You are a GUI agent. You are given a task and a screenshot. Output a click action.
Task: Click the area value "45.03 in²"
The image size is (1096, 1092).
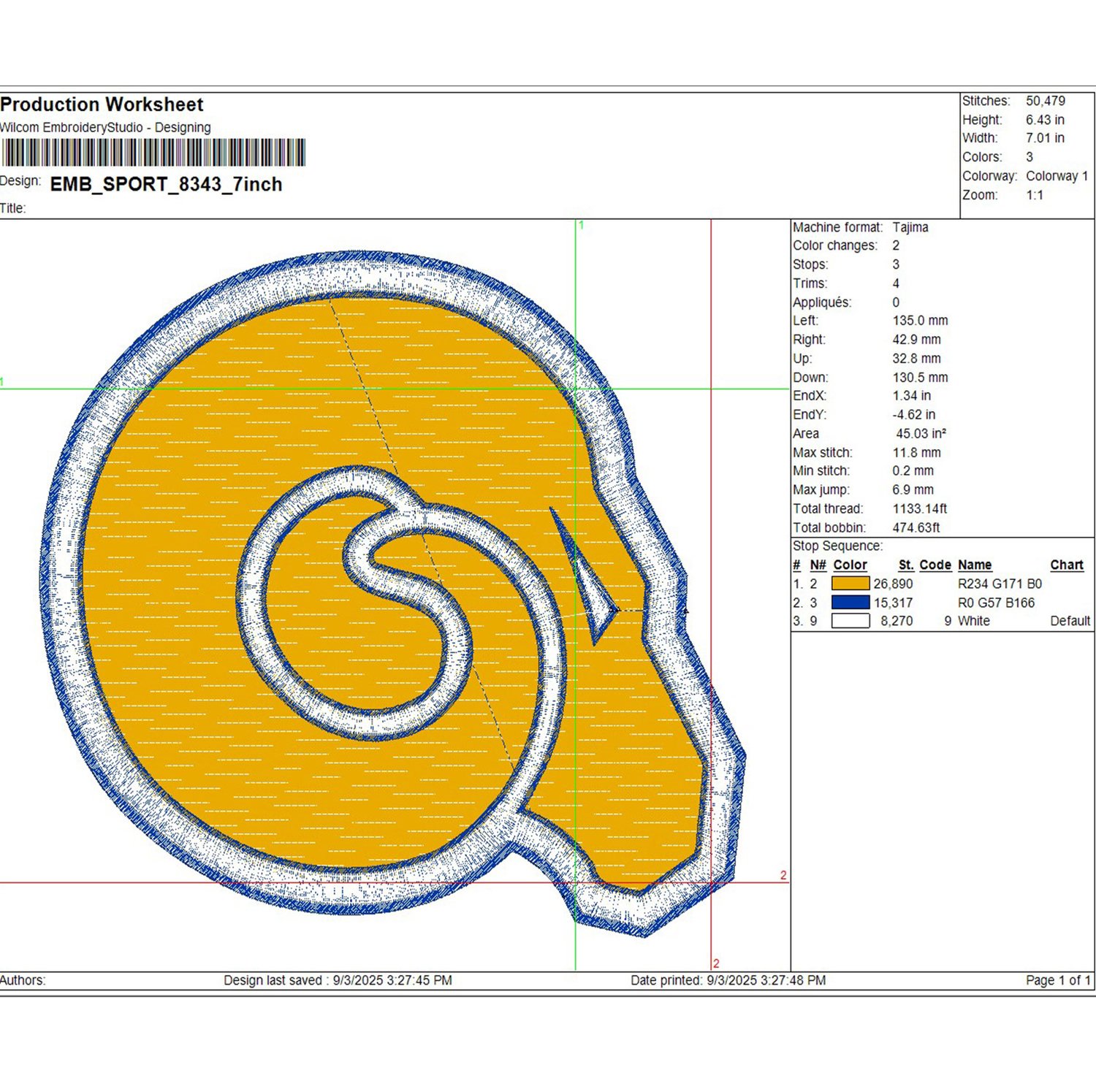[x=921, y=434]
